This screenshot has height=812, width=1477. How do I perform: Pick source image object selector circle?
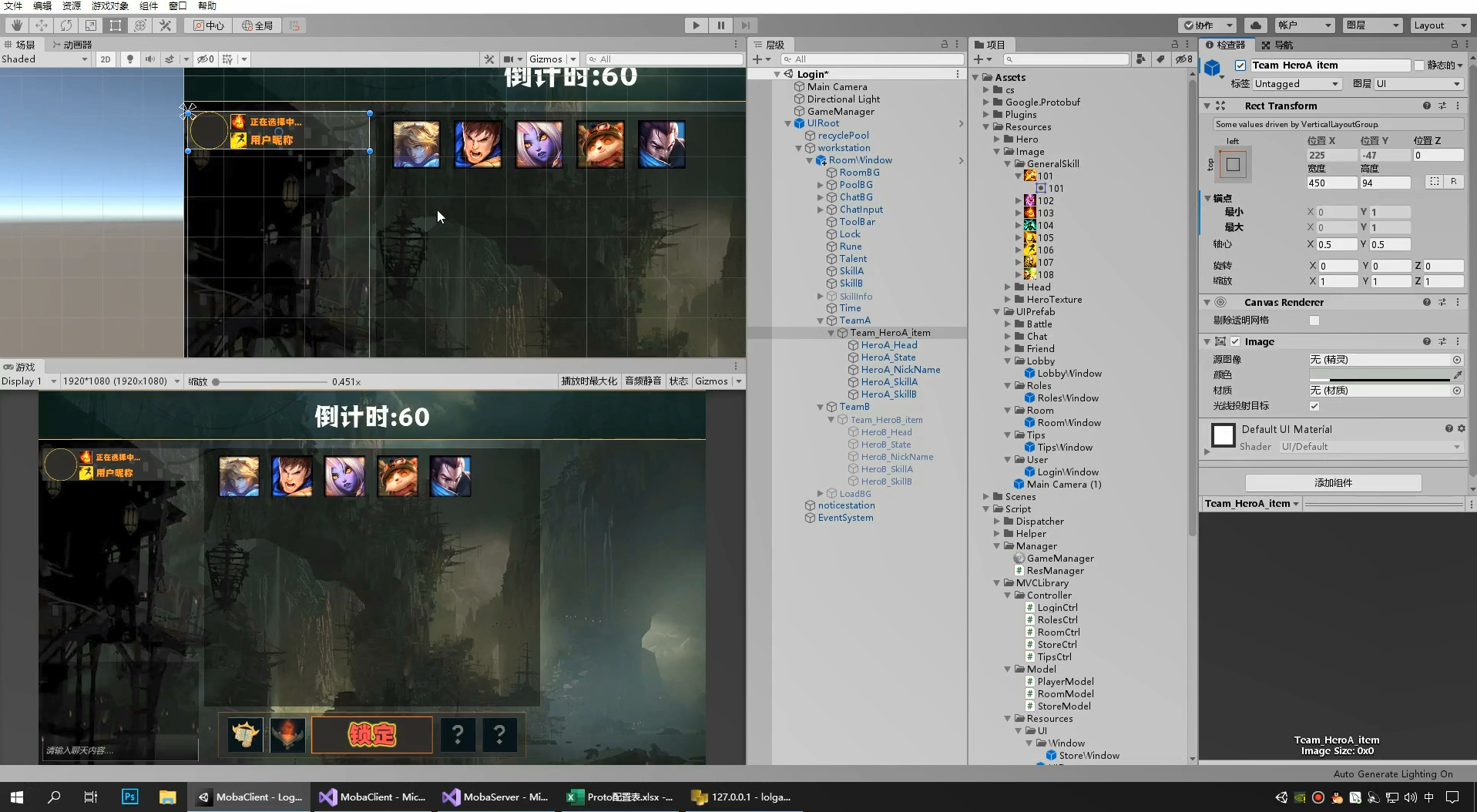tap(1457, 360)
